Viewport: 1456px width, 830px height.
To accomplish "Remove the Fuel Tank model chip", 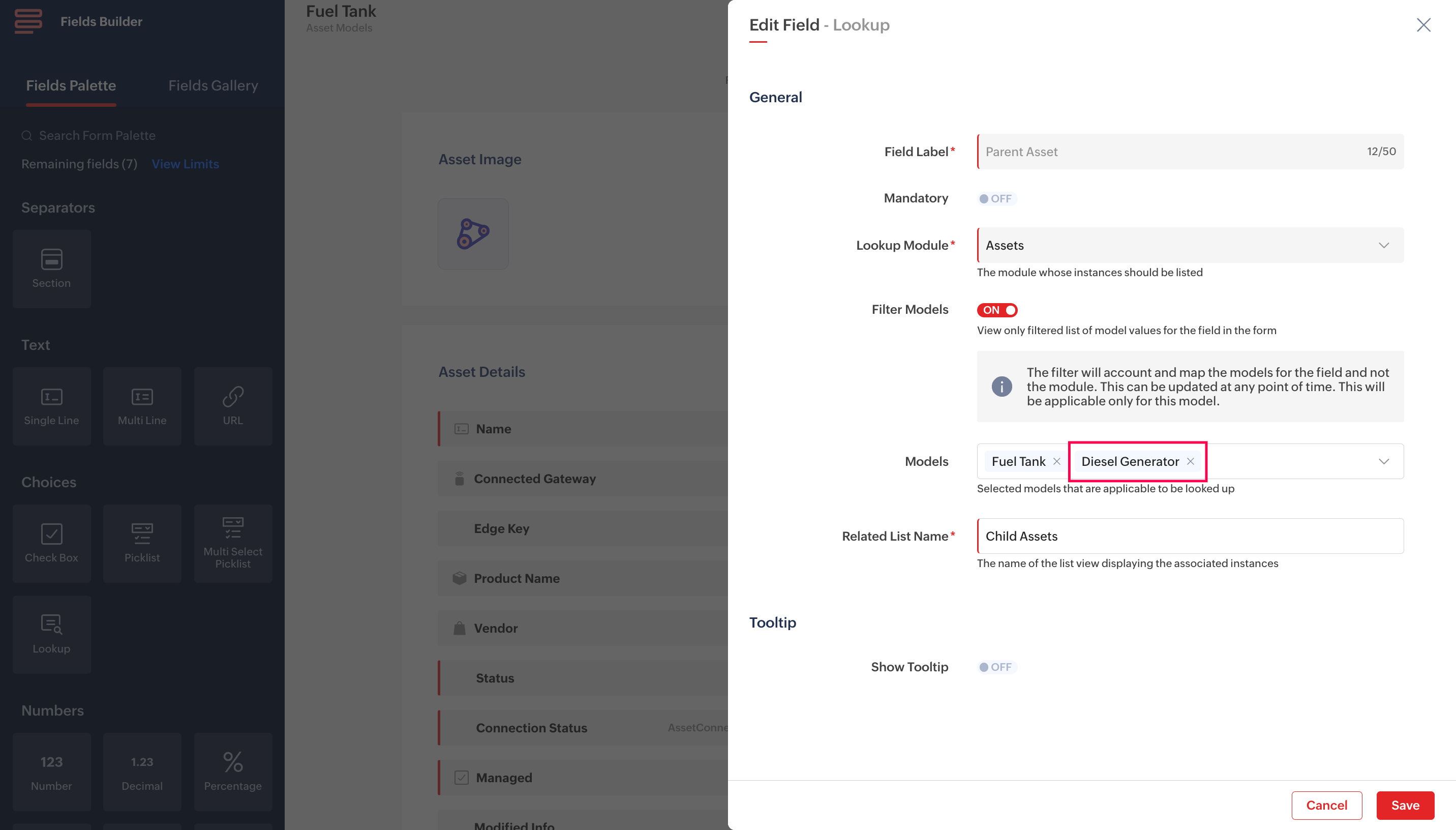I will 1057,461.
